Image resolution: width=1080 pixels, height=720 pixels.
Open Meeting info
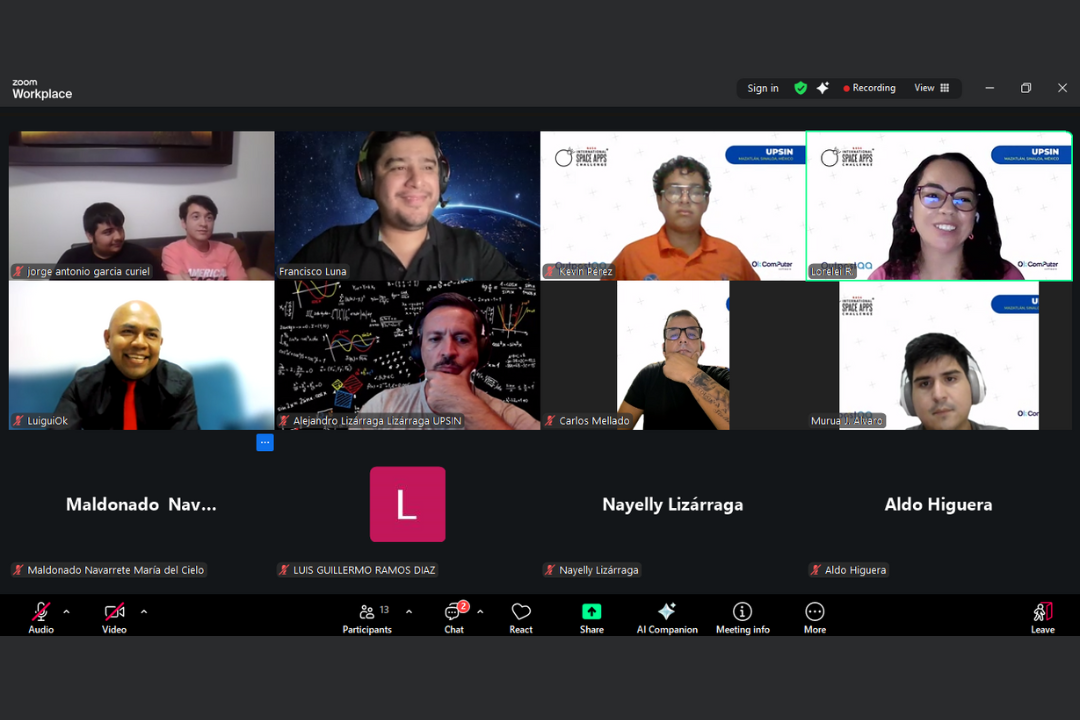pos(742,617)
